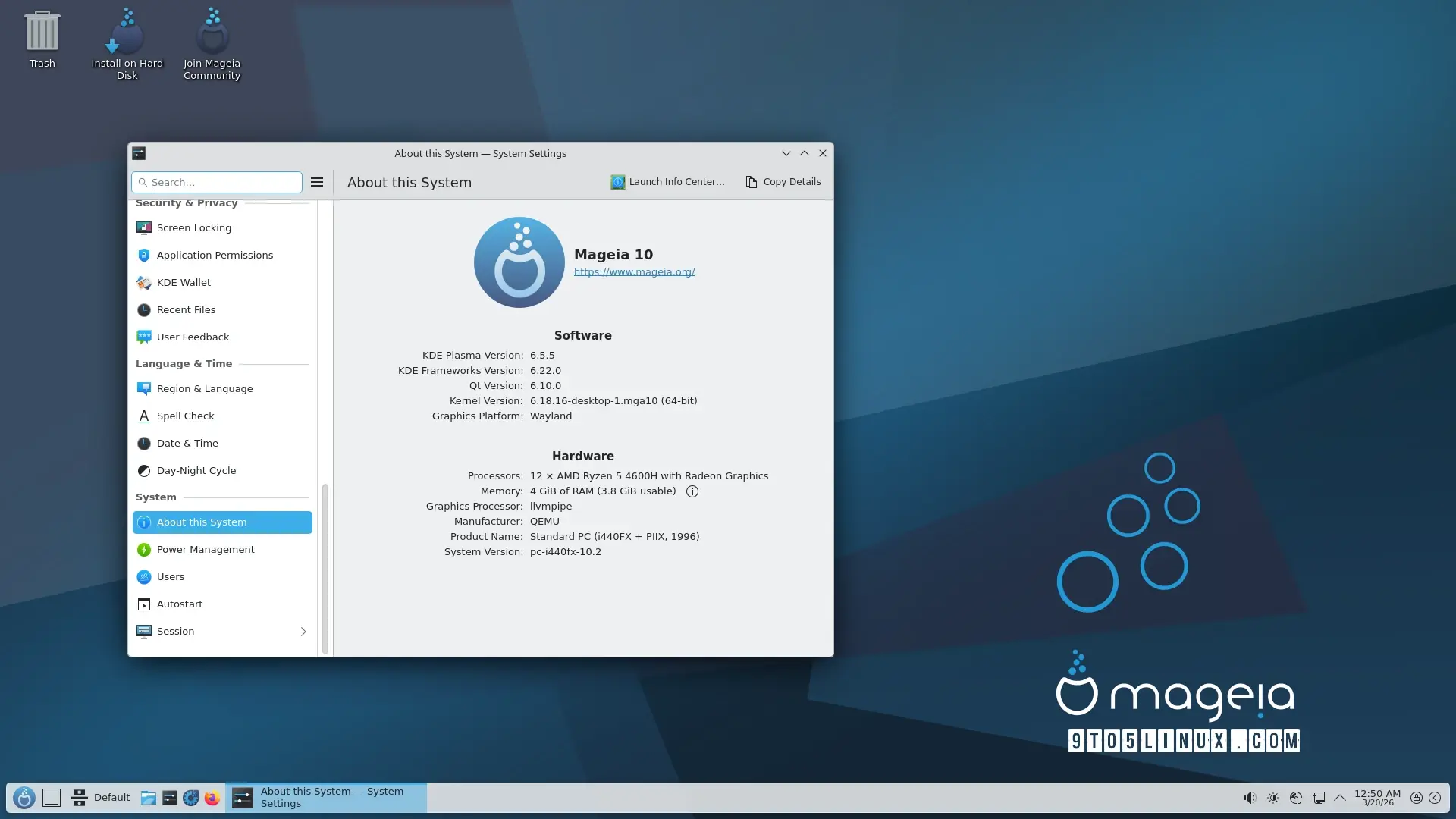
Task: Open the hamburger menu beside search
Action: [317, 182]
